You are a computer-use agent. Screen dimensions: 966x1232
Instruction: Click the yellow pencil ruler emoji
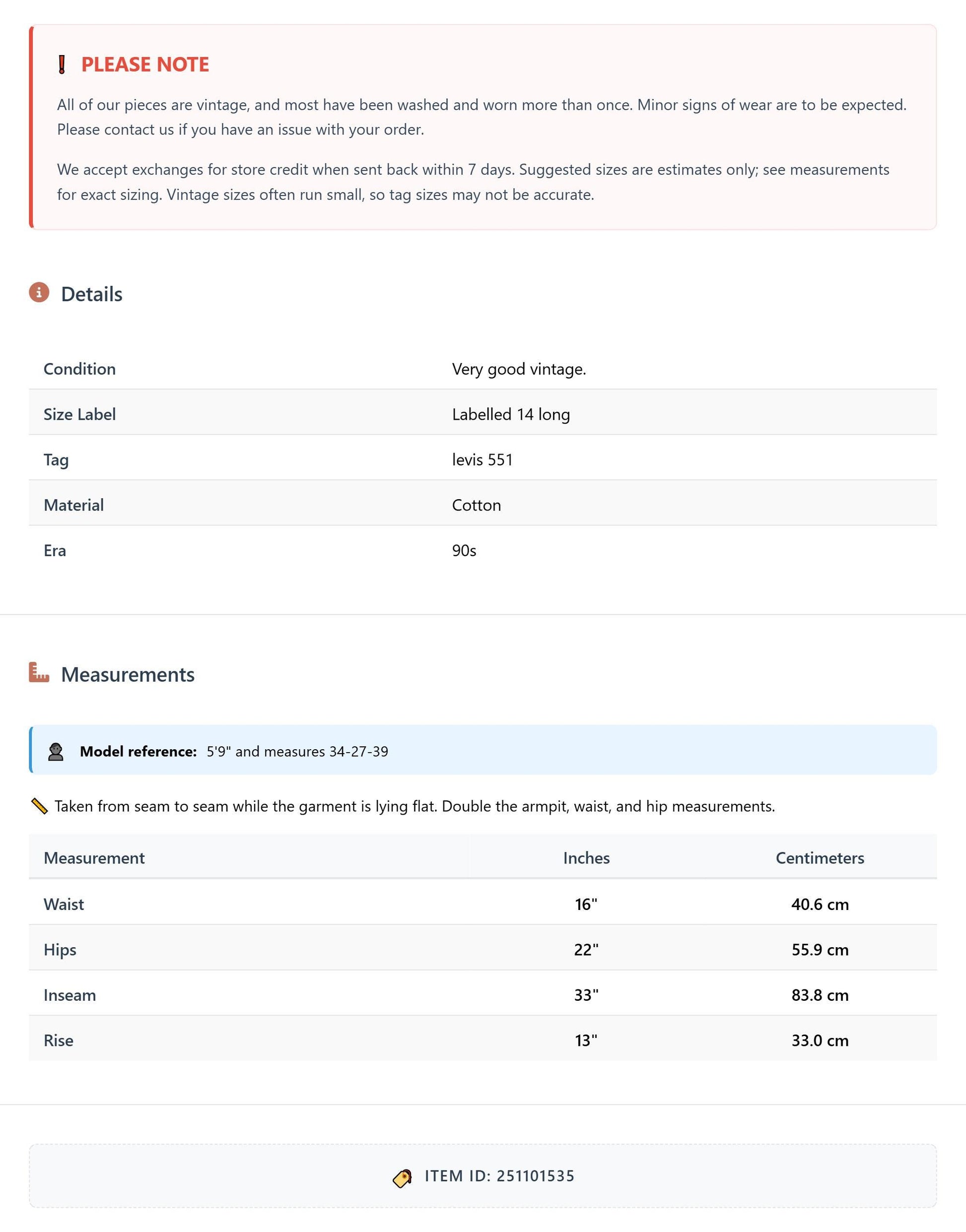point(39,806)
